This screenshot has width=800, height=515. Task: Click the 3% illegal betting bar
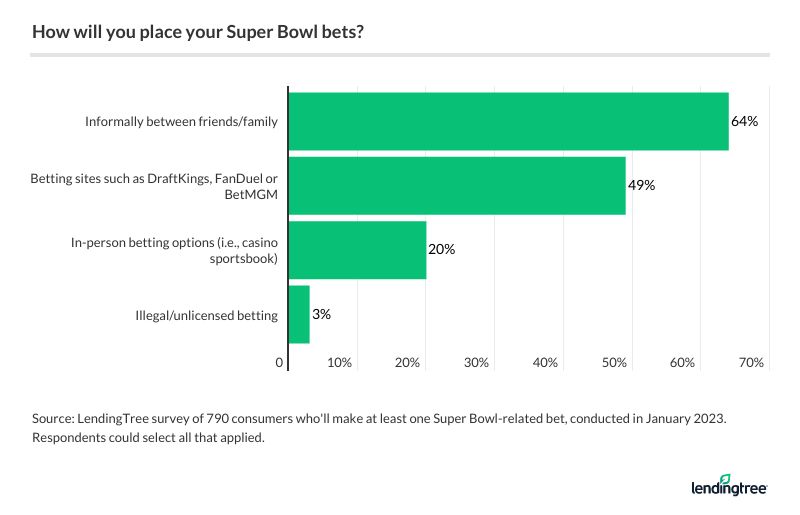pos(298,315)
